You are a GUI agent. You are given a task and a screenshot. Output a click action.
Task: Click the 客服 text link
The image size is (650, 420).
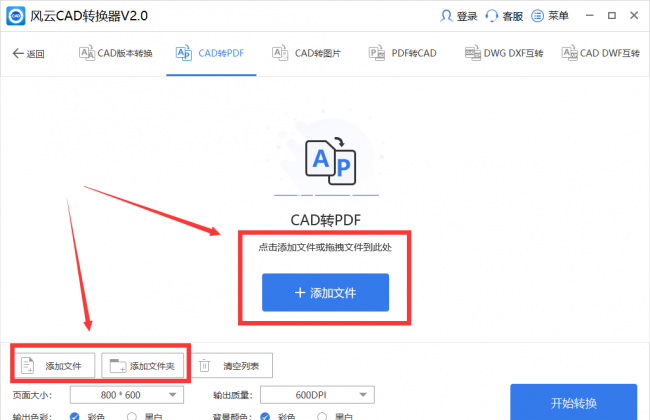point(512,16)
